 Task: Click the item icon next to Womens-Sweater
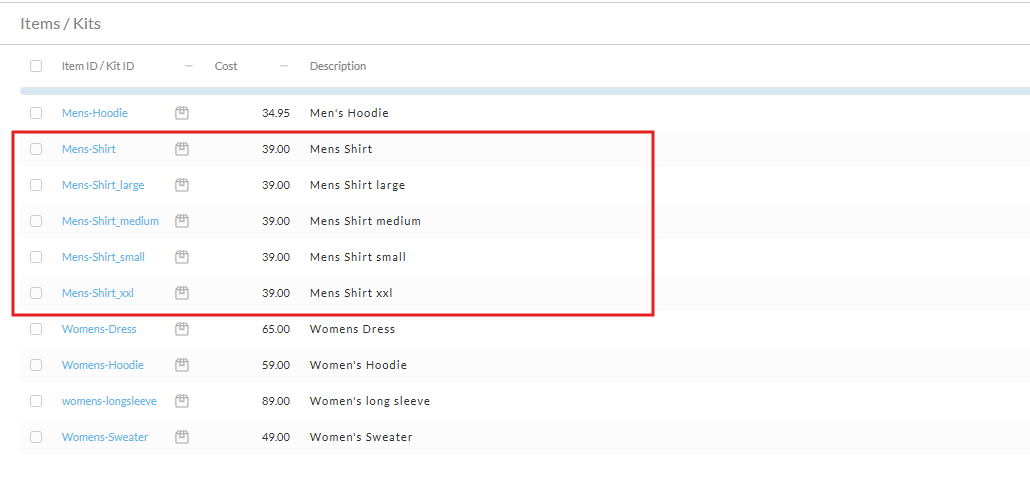[182, 437]
